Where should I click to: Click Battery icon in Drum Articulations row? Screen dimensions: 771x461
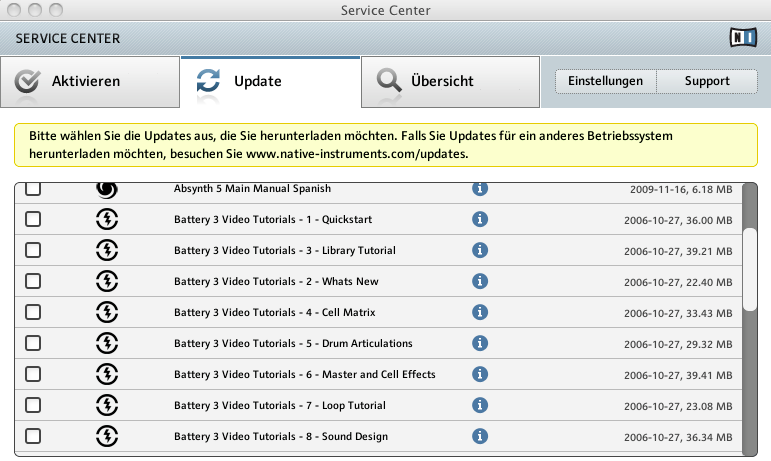pos(107,343)
